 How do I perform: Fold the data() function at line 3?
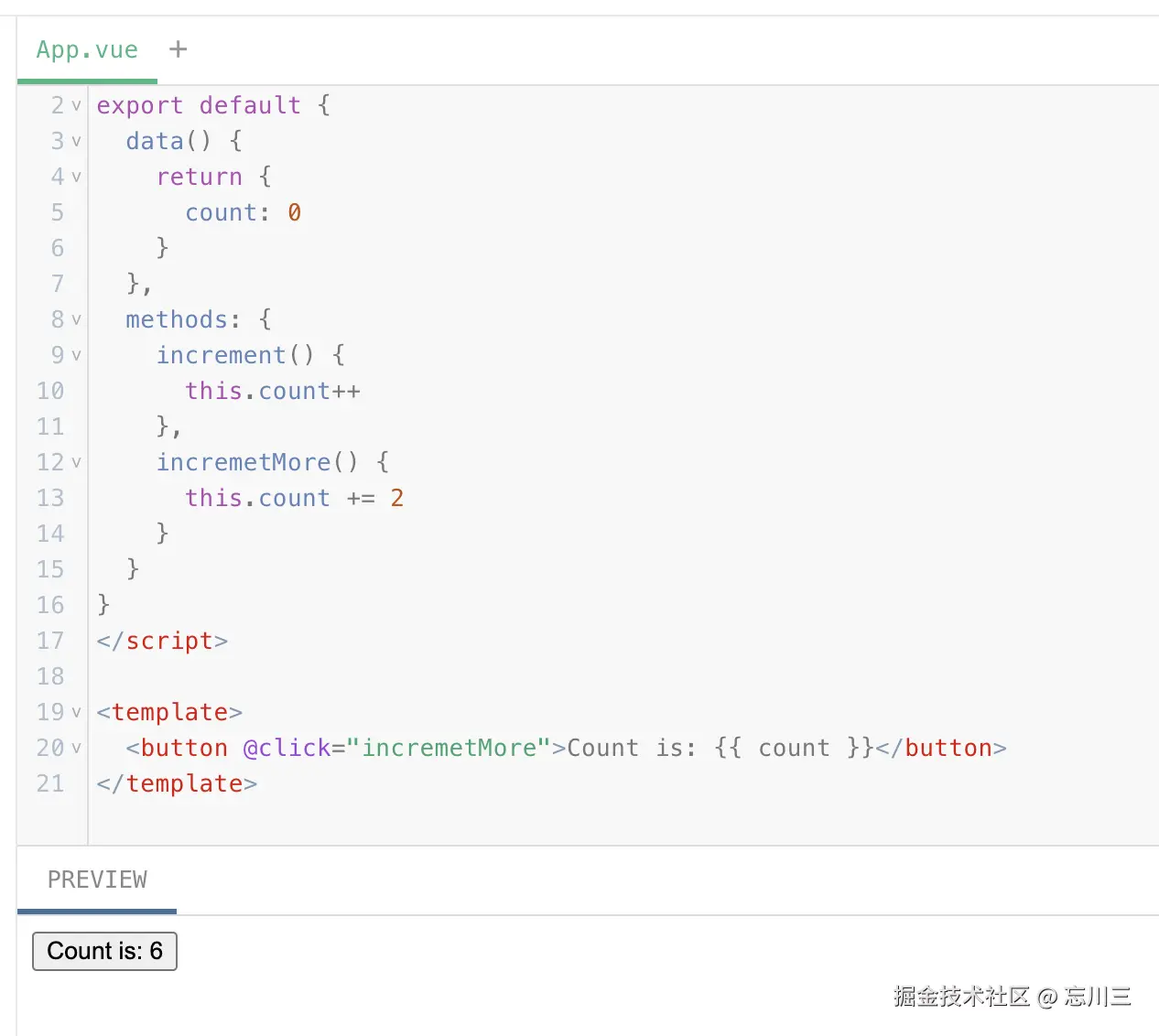(76, 142)
